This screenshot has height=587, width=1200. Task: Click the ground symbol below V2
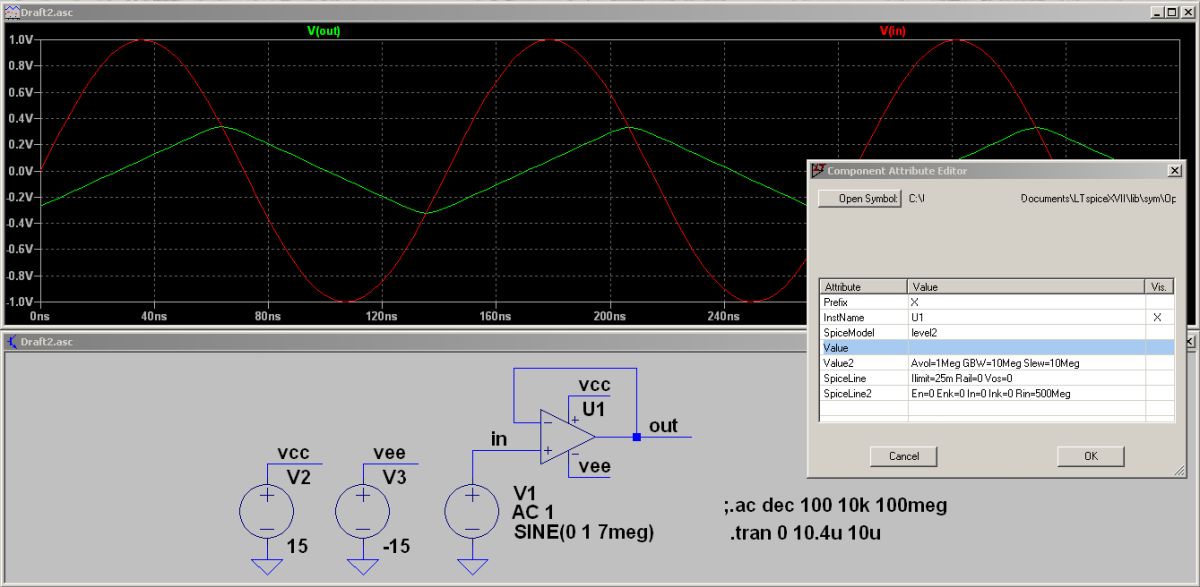coord(267,567)
